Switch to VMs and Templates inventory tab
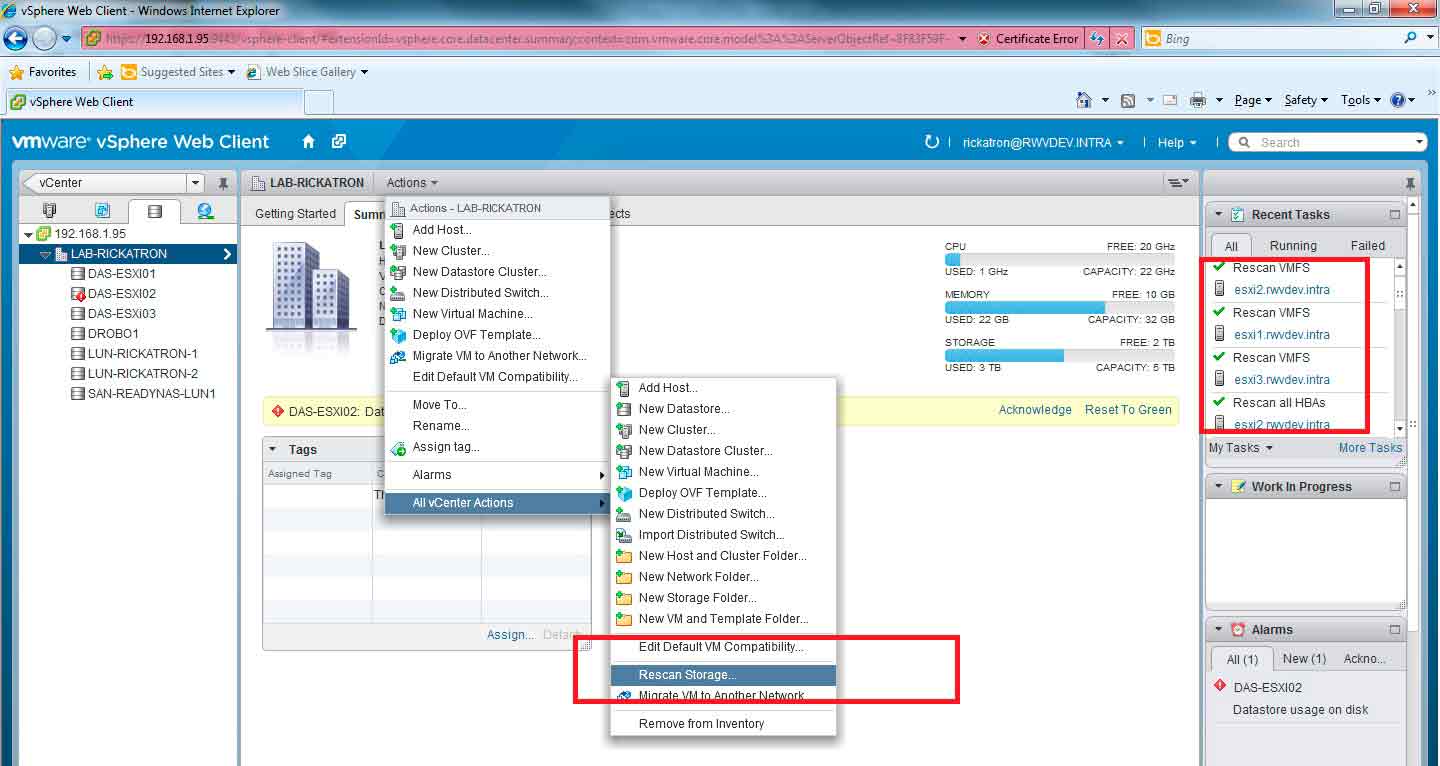 tap(102, 211)
